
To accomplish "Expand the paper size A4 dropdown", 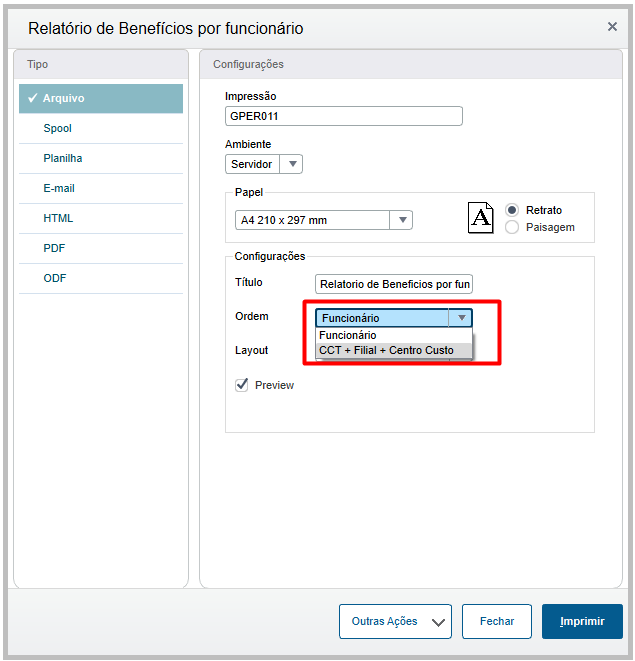I will point(401,221).
